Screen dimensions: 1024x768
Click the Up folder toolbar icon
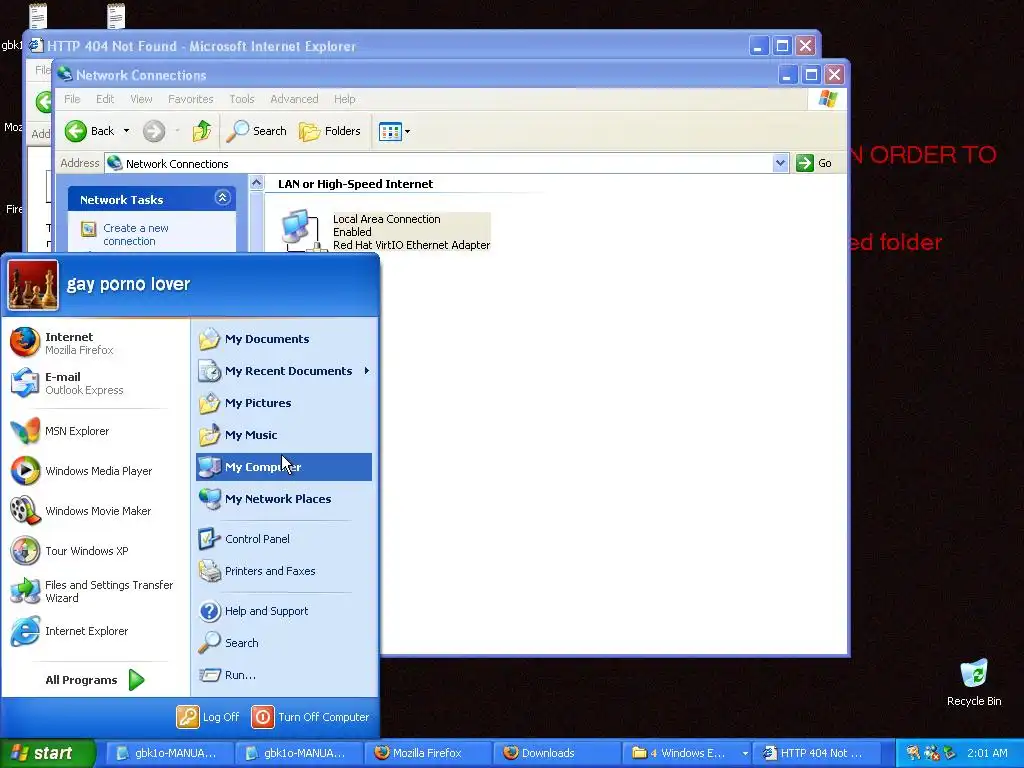point(202,131)
